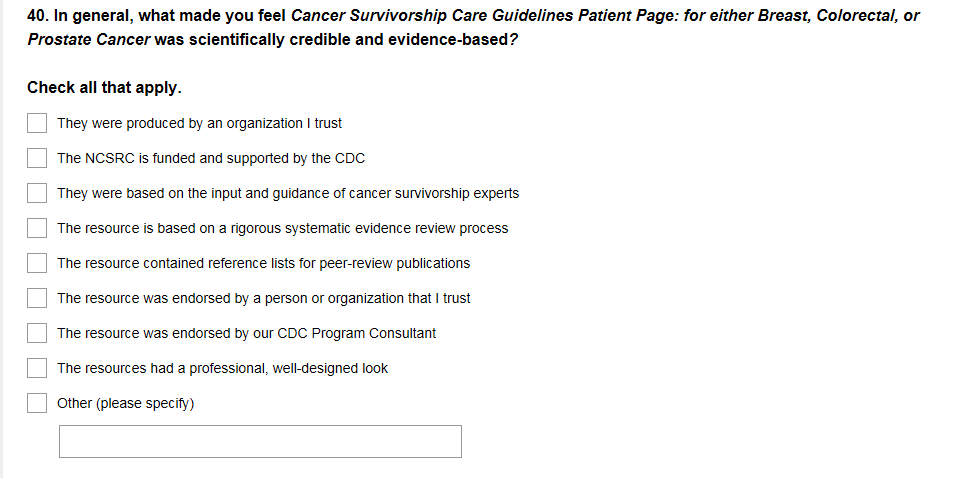Viewport: 963px width, 478px height.
Task: Click the label text about peer-review publication reference lists
Action: (263, 263)
